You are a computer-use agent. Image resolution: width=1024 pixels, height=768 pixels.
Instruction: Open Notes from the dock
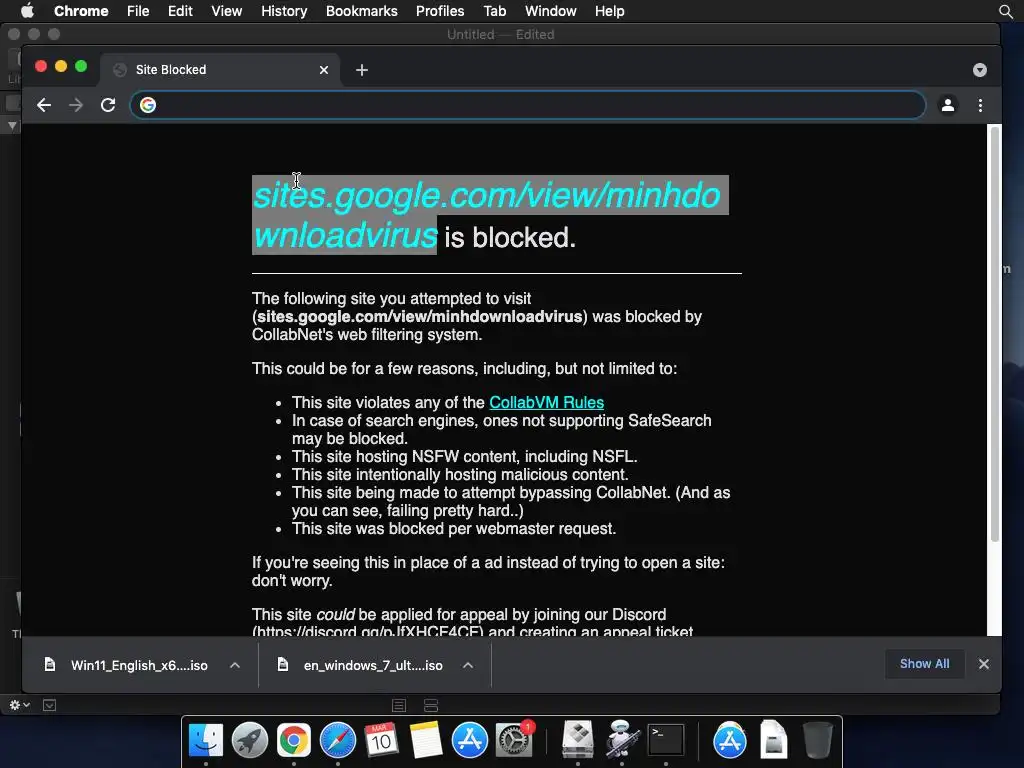point(426,740)
